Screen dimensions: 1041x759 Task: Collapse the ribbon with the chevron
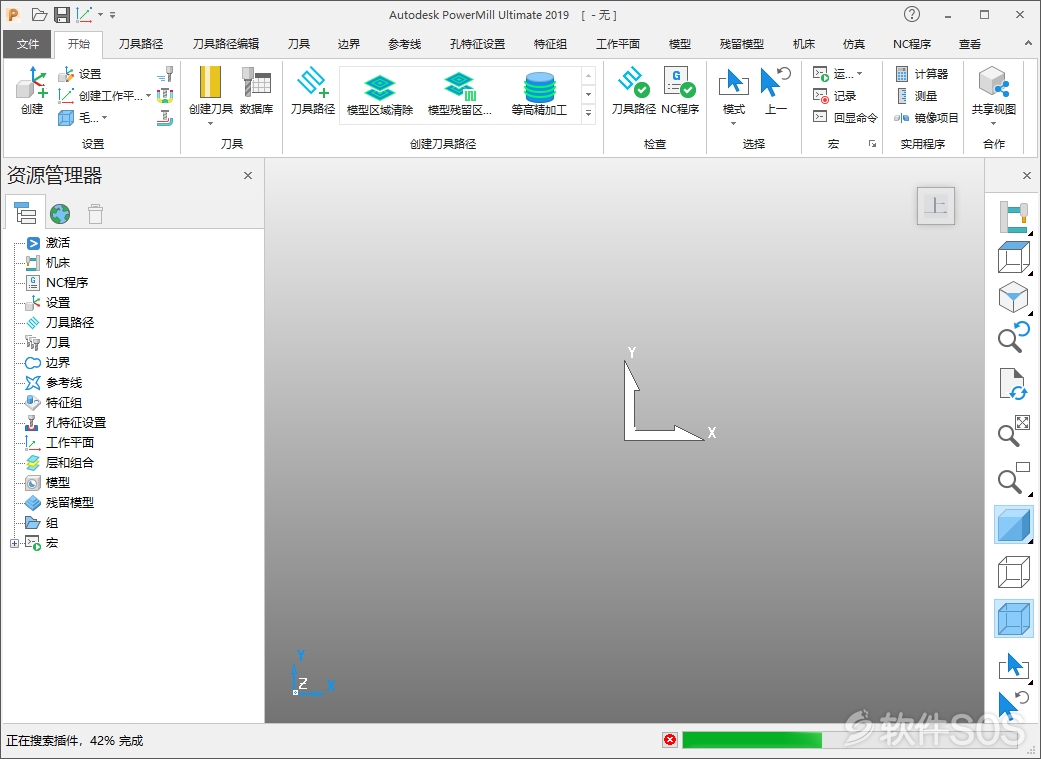1028,44
